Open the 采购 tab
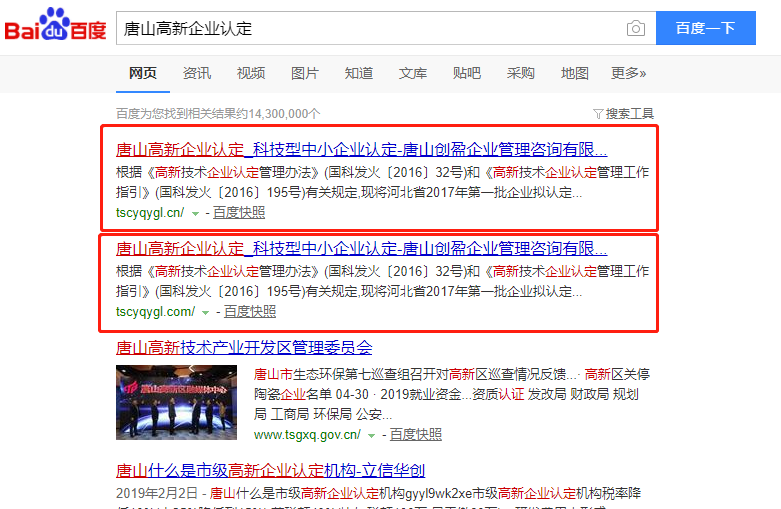The image size is (781, 509). click(521, 73)
